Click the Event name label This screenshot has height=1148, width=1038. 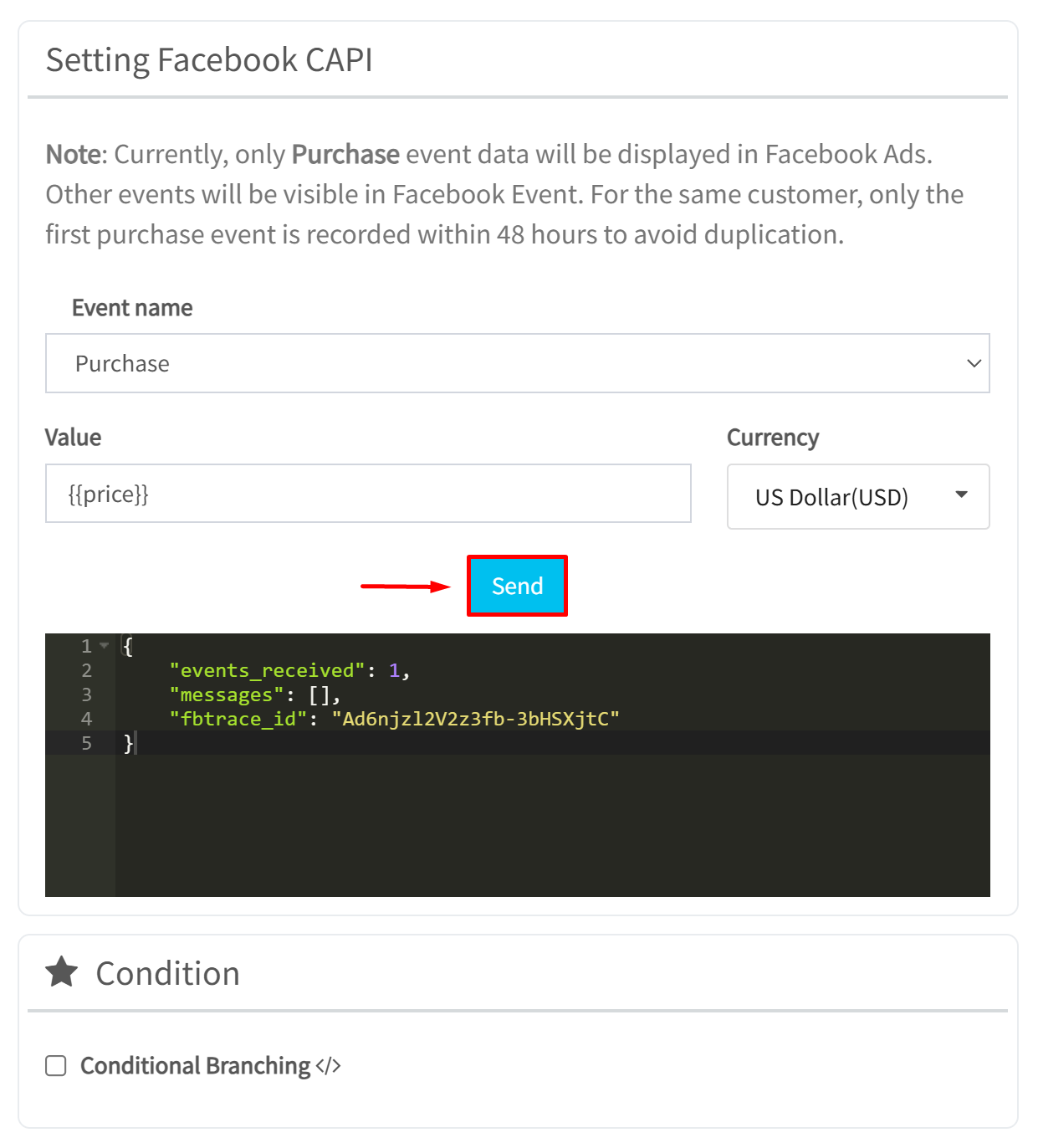(x=132, y=308)
